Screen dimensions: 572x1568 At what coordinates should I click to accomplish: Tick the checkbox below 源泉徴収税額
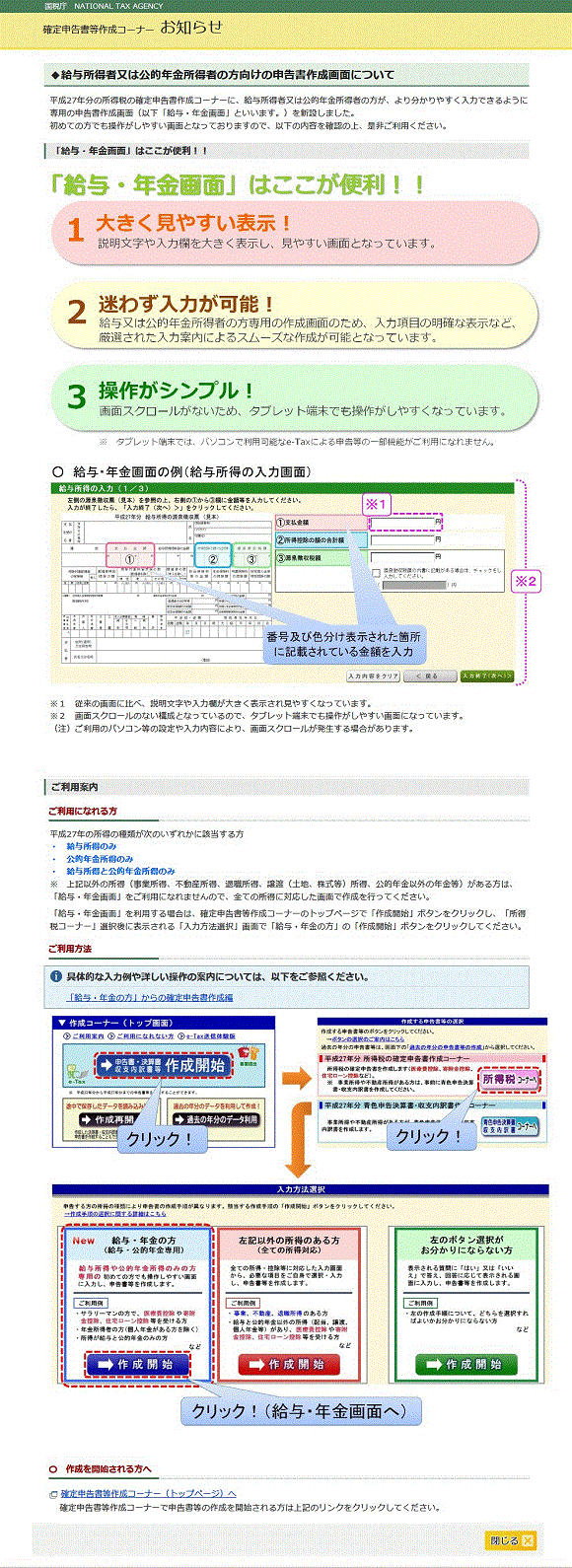point(376,572)
